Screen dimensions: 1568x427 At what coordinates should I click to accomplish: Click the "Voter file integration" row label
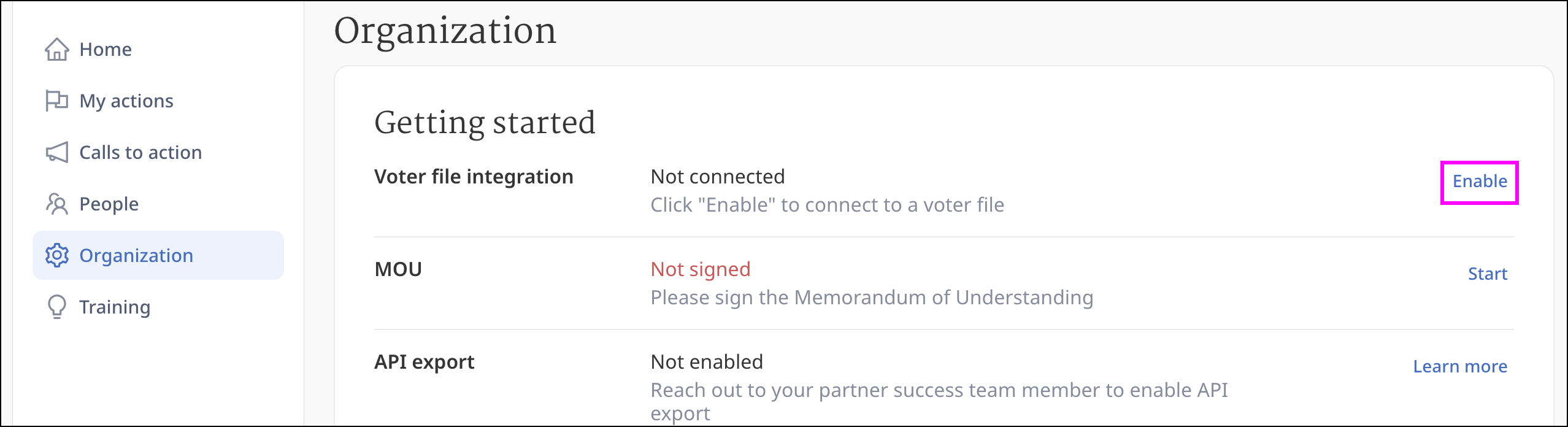474,177
